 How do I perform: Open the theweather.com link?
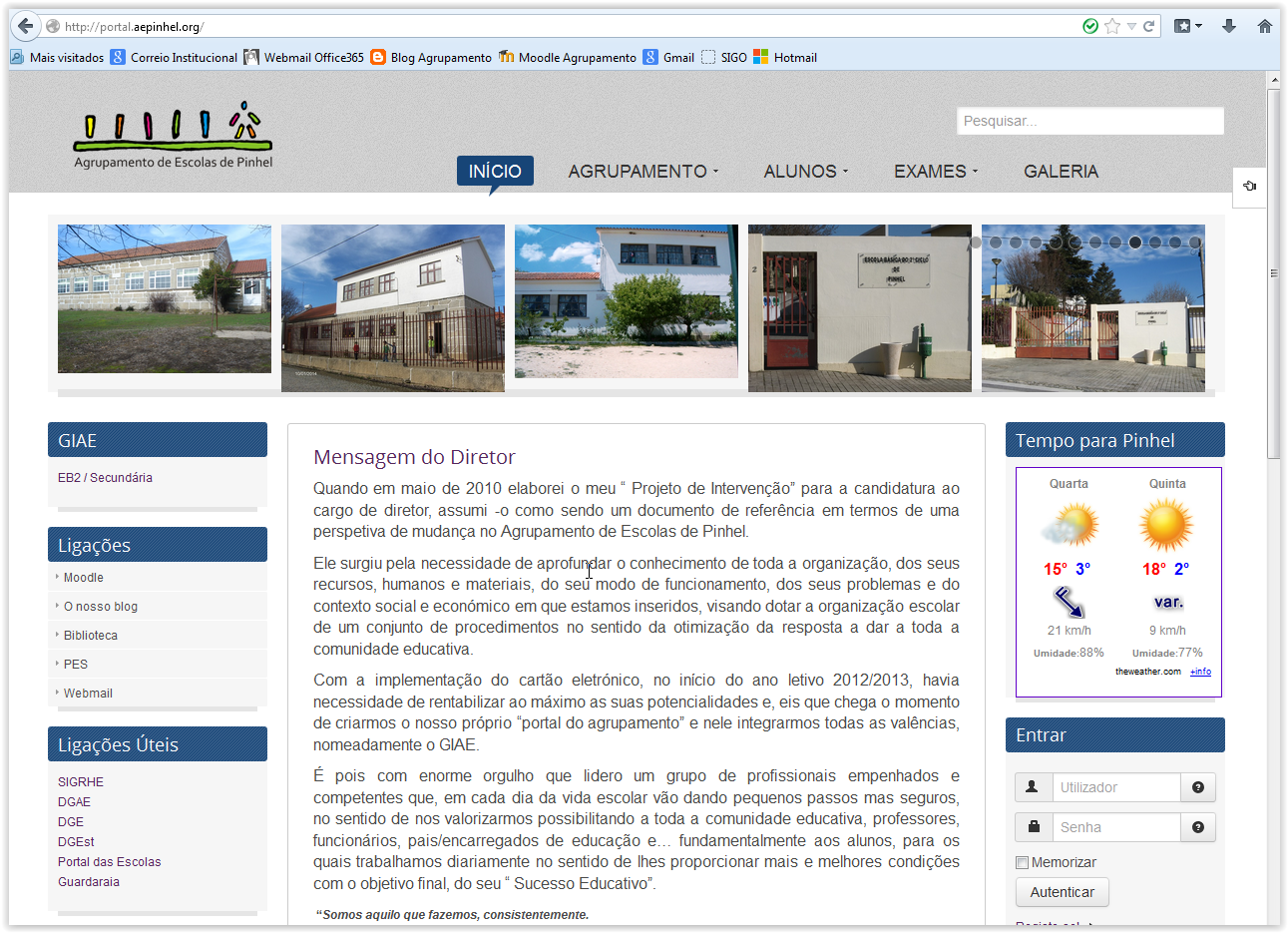(x=1148, y=672)
